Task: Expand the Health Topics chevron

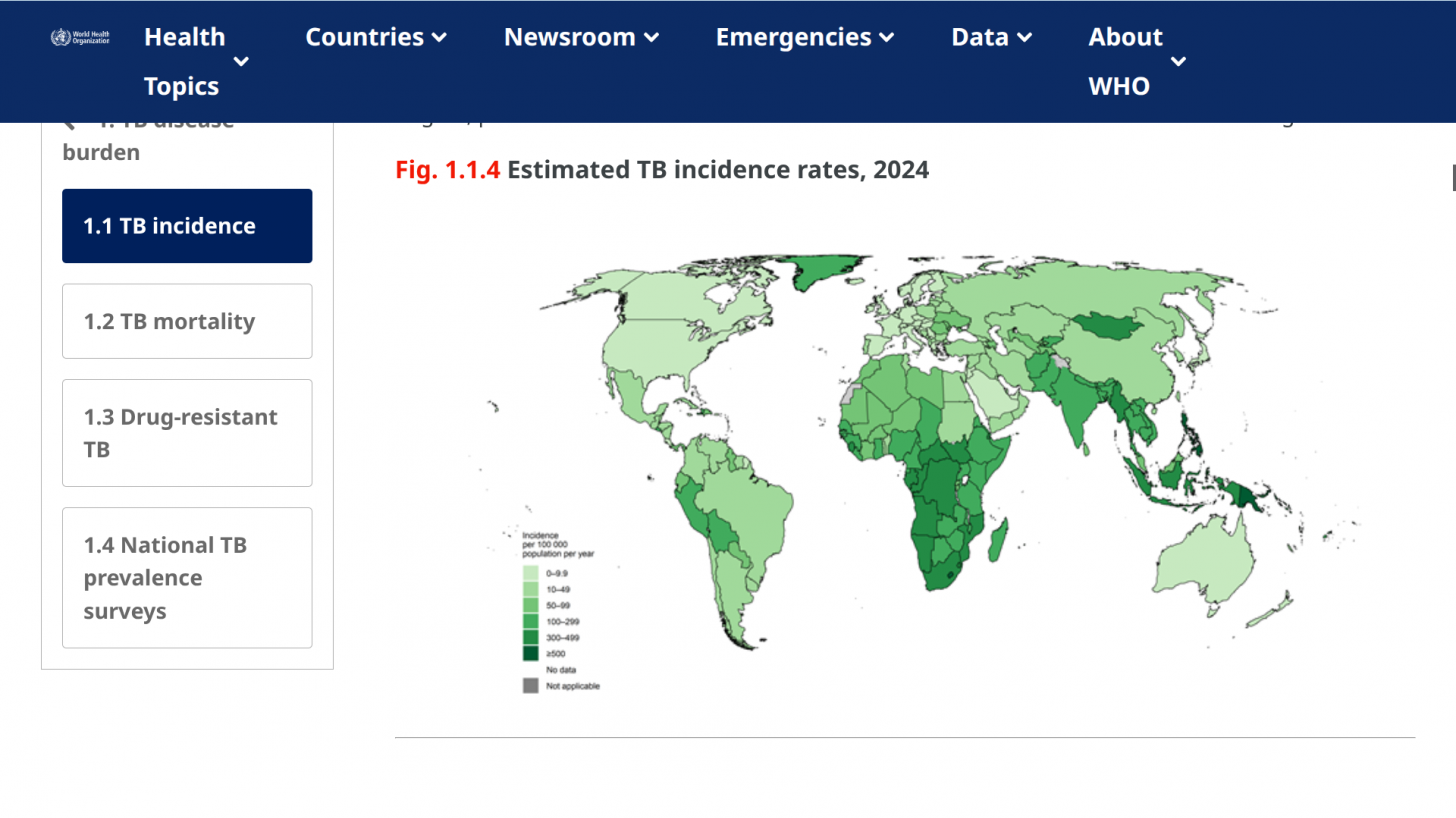Action: 241,62
